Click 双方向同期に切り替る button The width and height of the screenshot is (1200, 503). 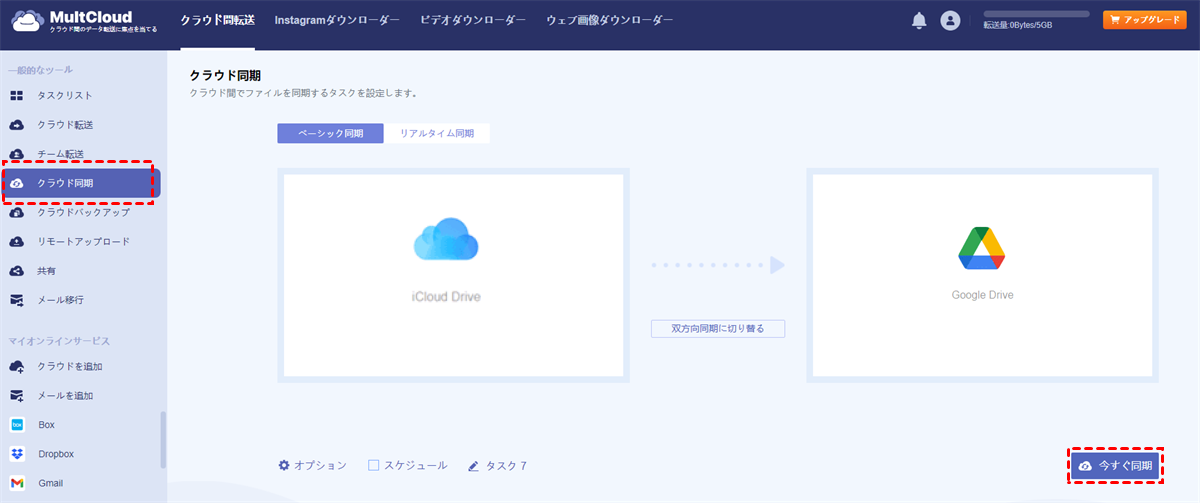tap(718, 328)
